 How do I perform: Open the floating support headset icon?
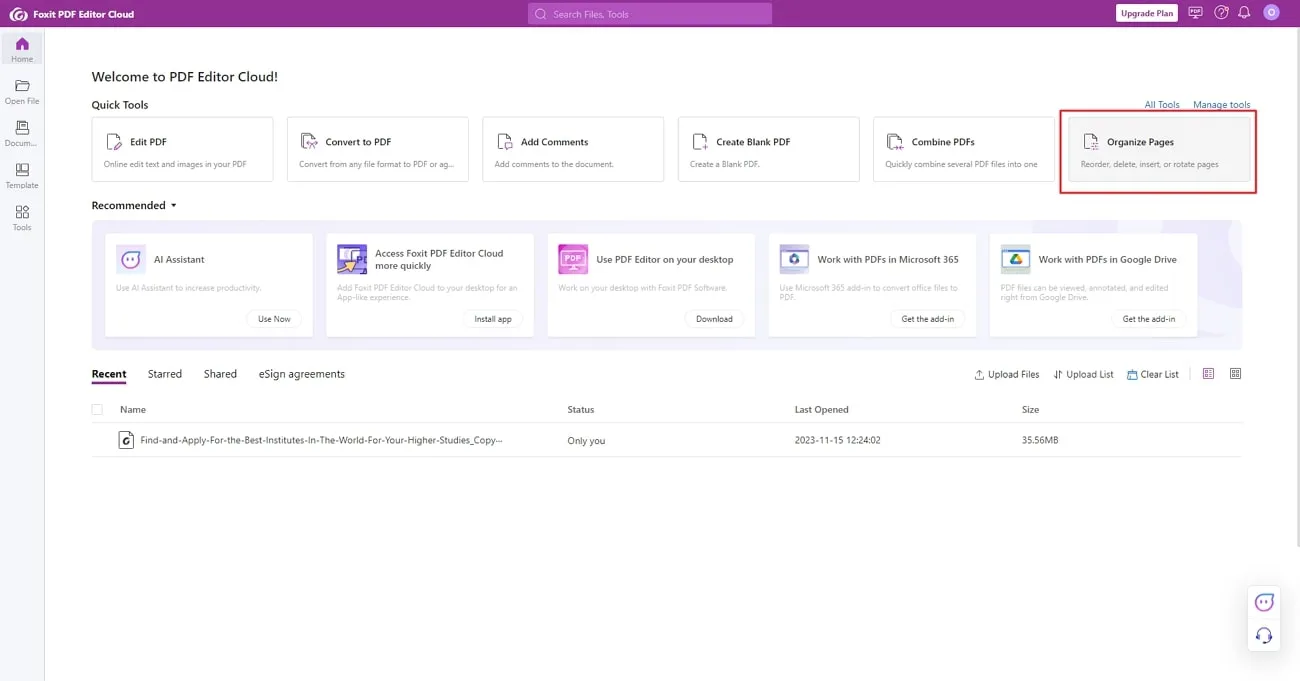coord(1264,635)
